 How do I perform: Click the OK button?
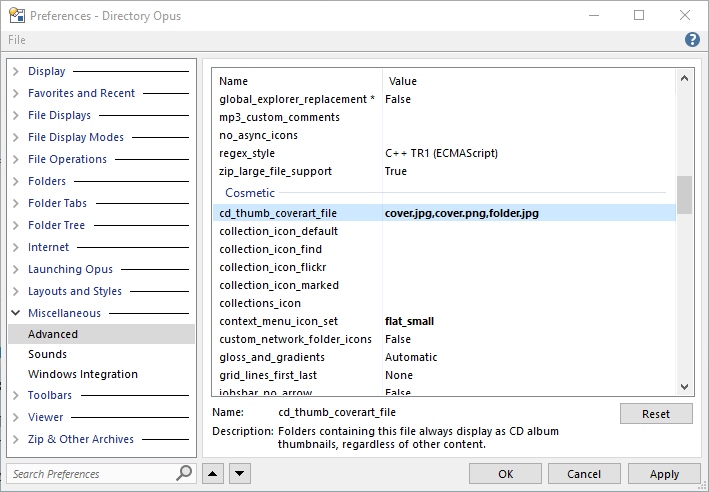[x=505, y=473]
